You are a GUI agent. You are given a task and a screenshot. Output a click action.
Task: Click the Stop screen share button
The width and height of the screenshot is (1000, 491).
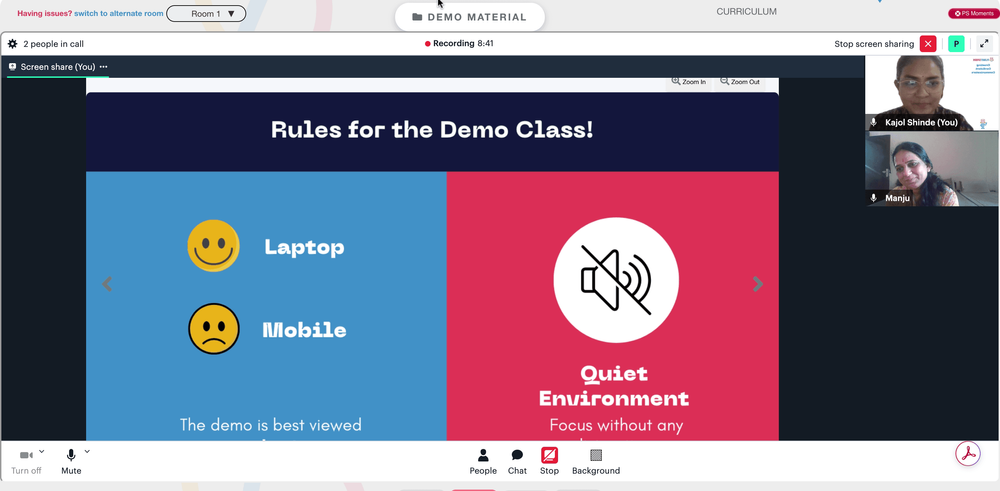click(x=549, y=462)
